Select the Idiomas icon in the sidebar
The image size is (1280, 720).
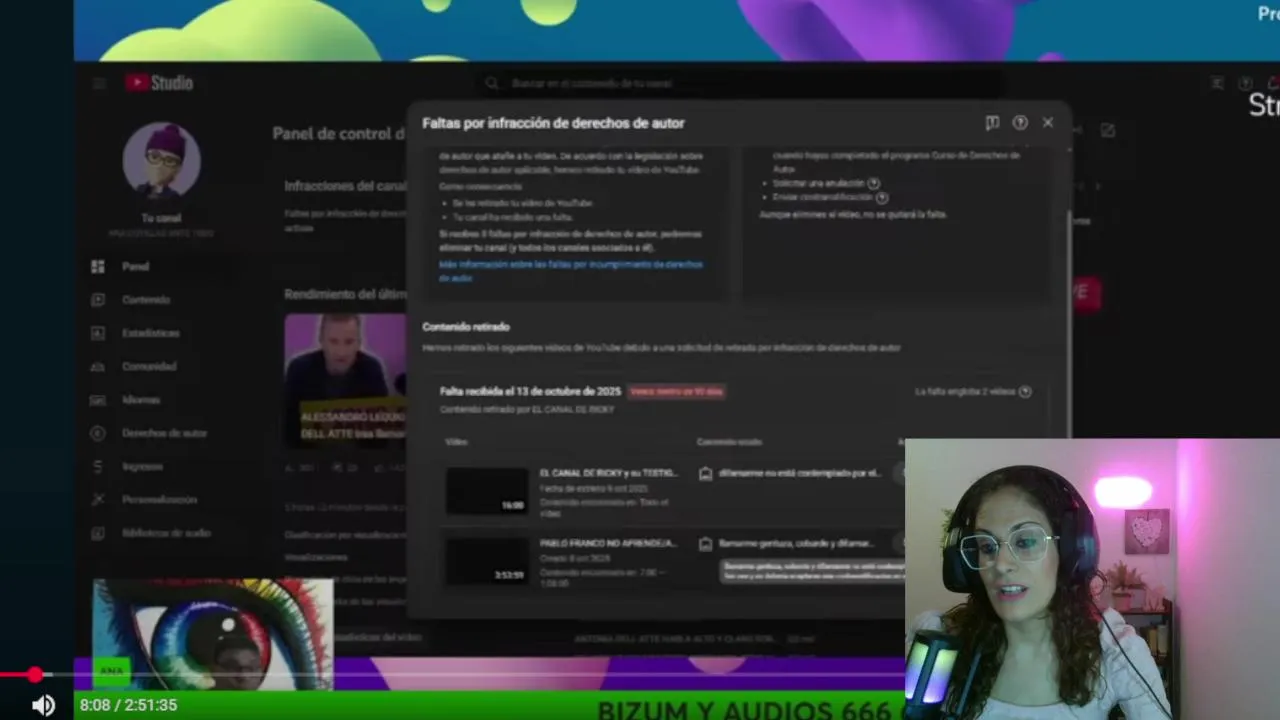tap(98, 400)
